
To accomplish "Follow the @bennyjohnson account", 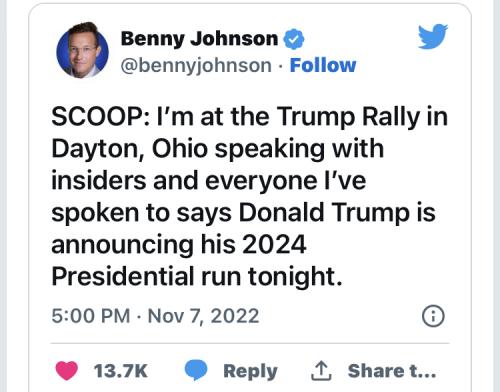I will coord(323,65).
